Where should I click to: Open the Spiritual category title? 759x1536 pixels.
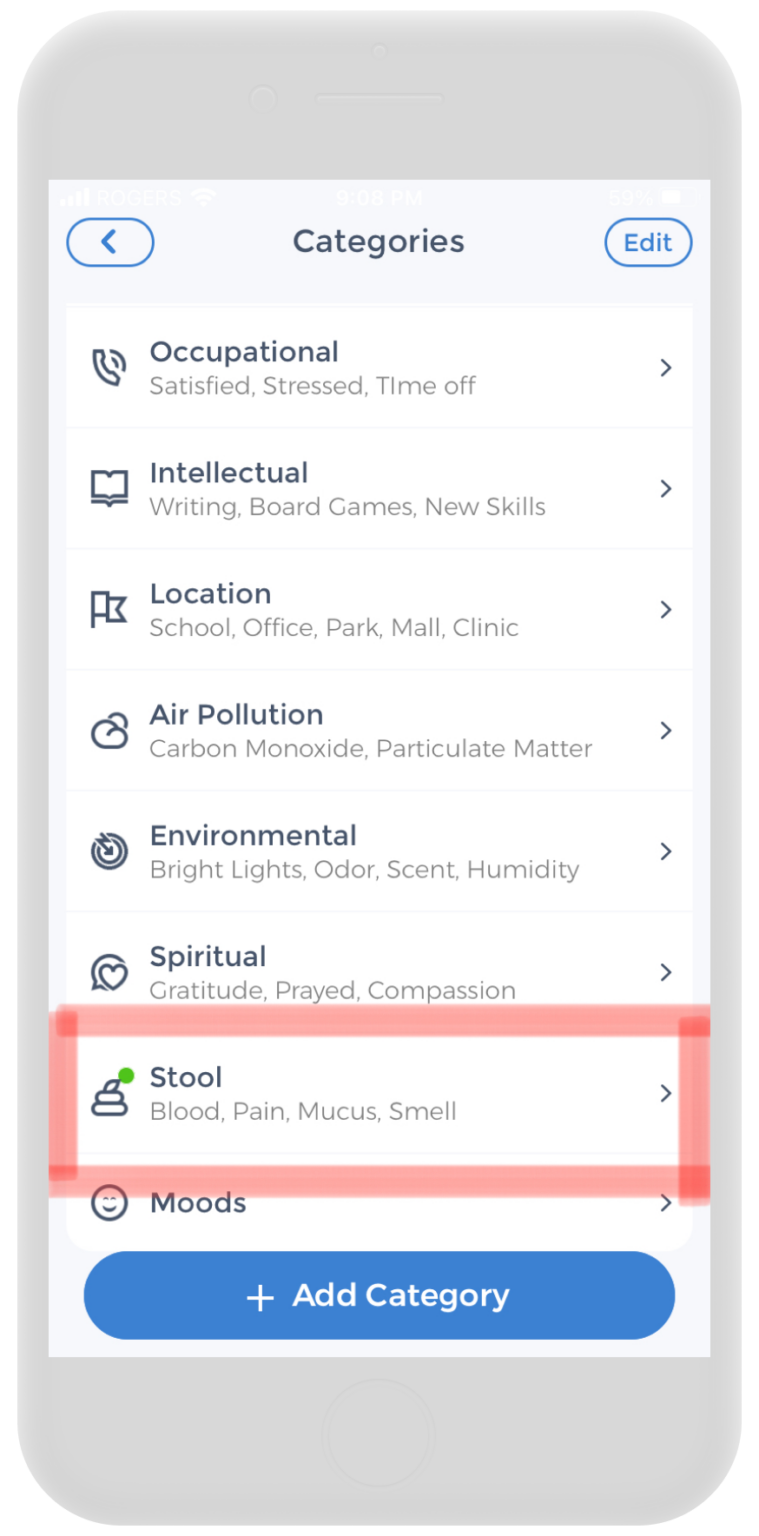(208, 957)
